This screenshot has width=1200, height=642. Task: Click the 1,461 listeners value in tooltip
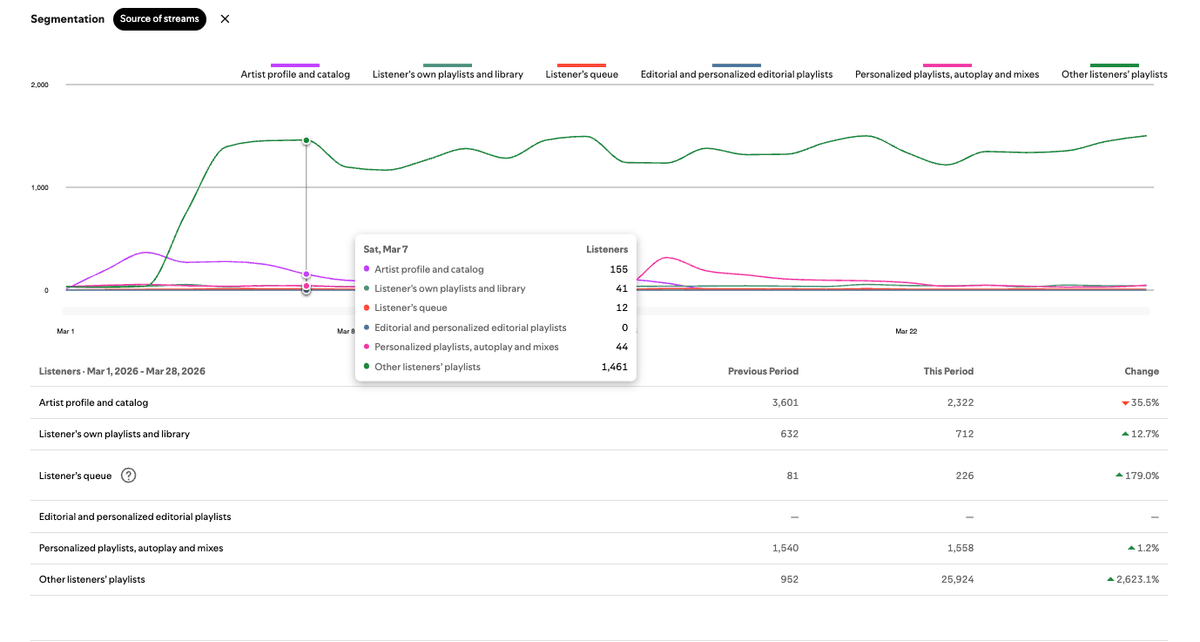(x=612, y=367)
